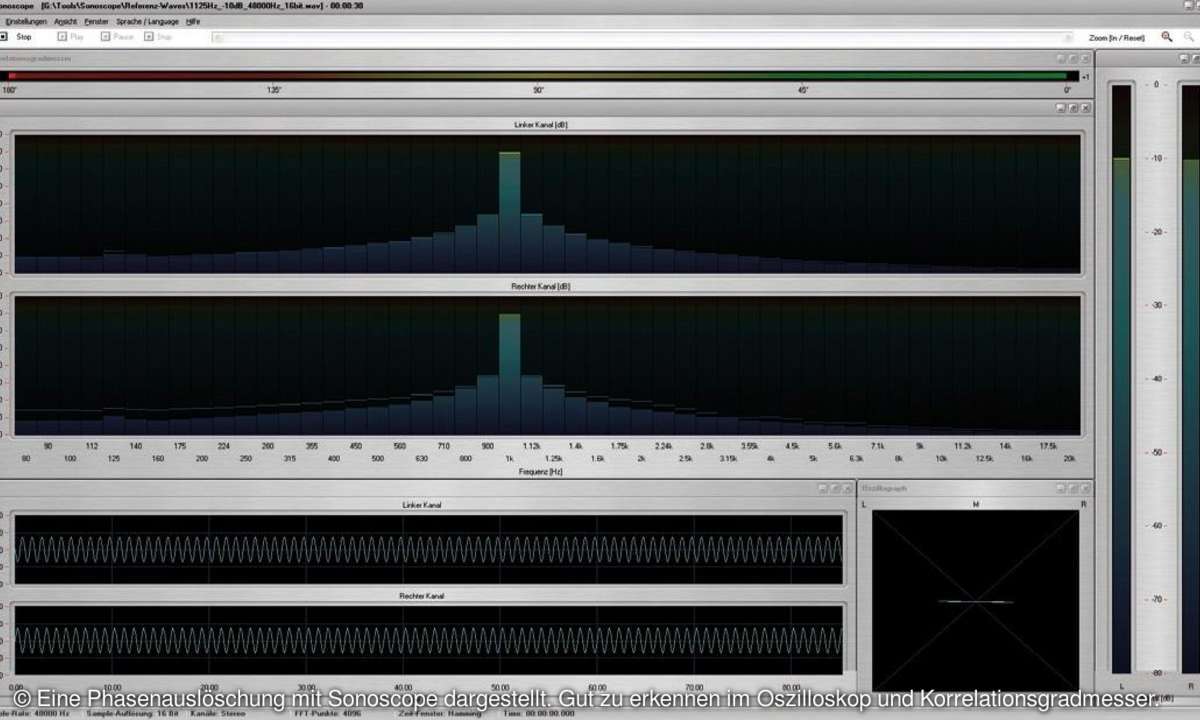
Task: Click the 1 kHz peak in Linker Kanal spectrum
Action: (510, 212)
